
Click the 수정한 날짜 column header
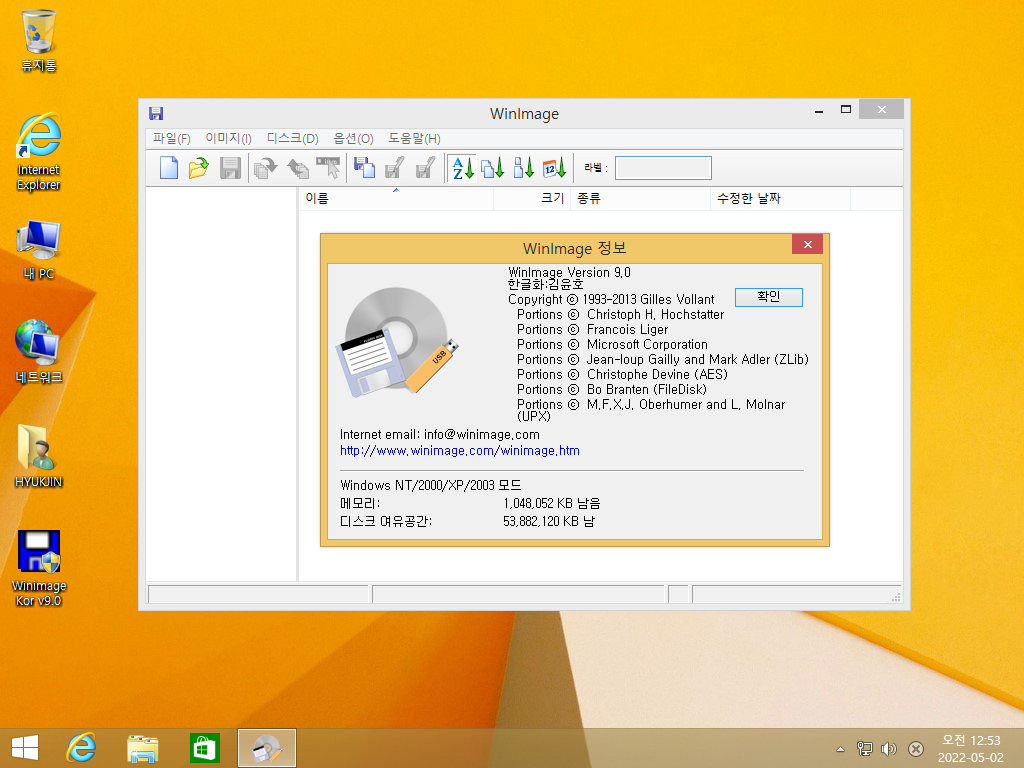pos(780,199)
